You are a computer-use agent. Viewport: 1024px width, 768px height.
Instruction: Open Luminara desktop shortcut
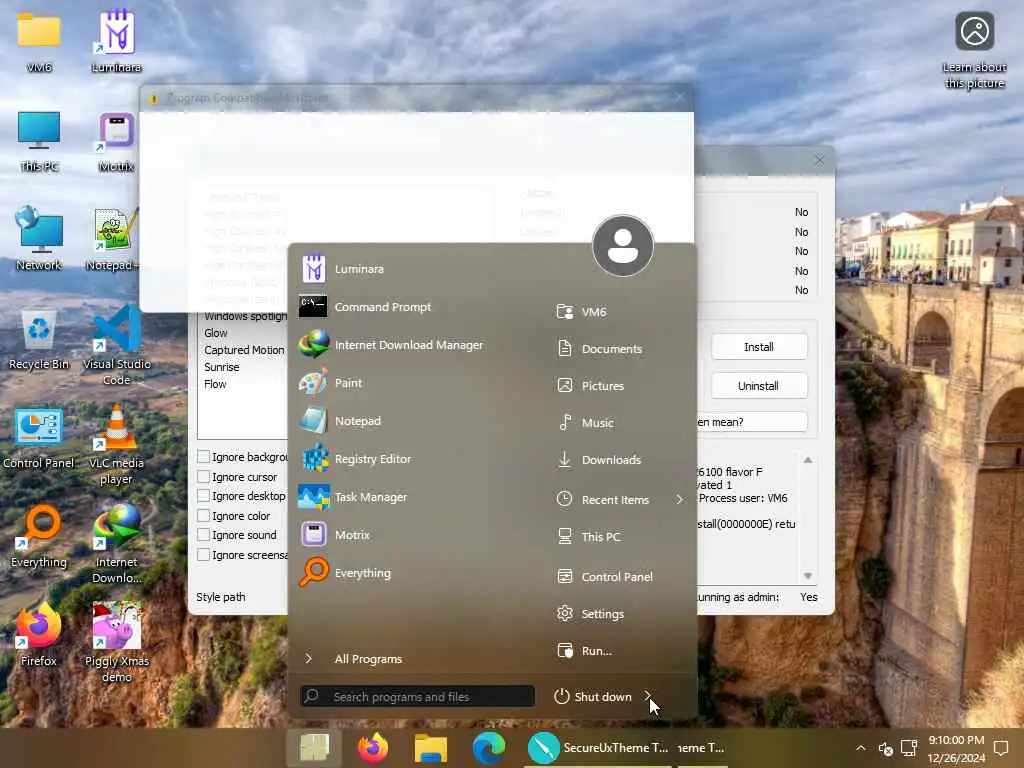[x=117, y=41]
